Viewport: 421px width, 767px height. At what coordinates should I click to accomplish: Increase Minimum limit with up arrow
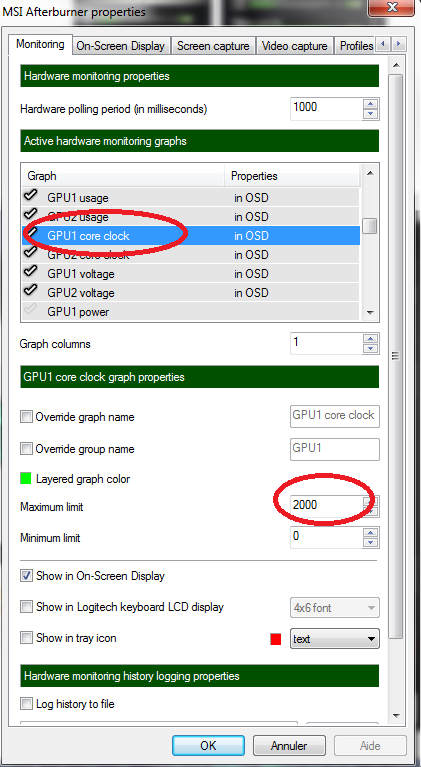point(371,532)
